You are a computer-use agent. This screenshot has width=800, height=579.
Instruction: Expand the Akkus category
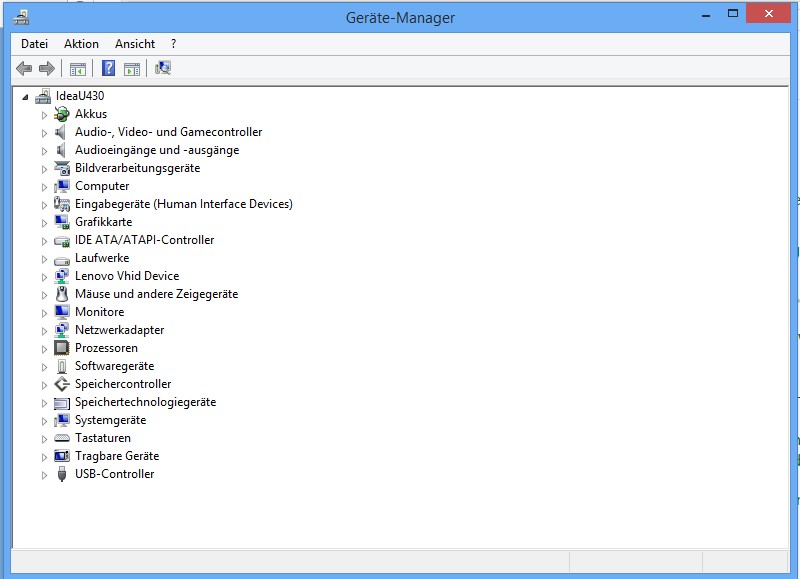pos(44,115)
